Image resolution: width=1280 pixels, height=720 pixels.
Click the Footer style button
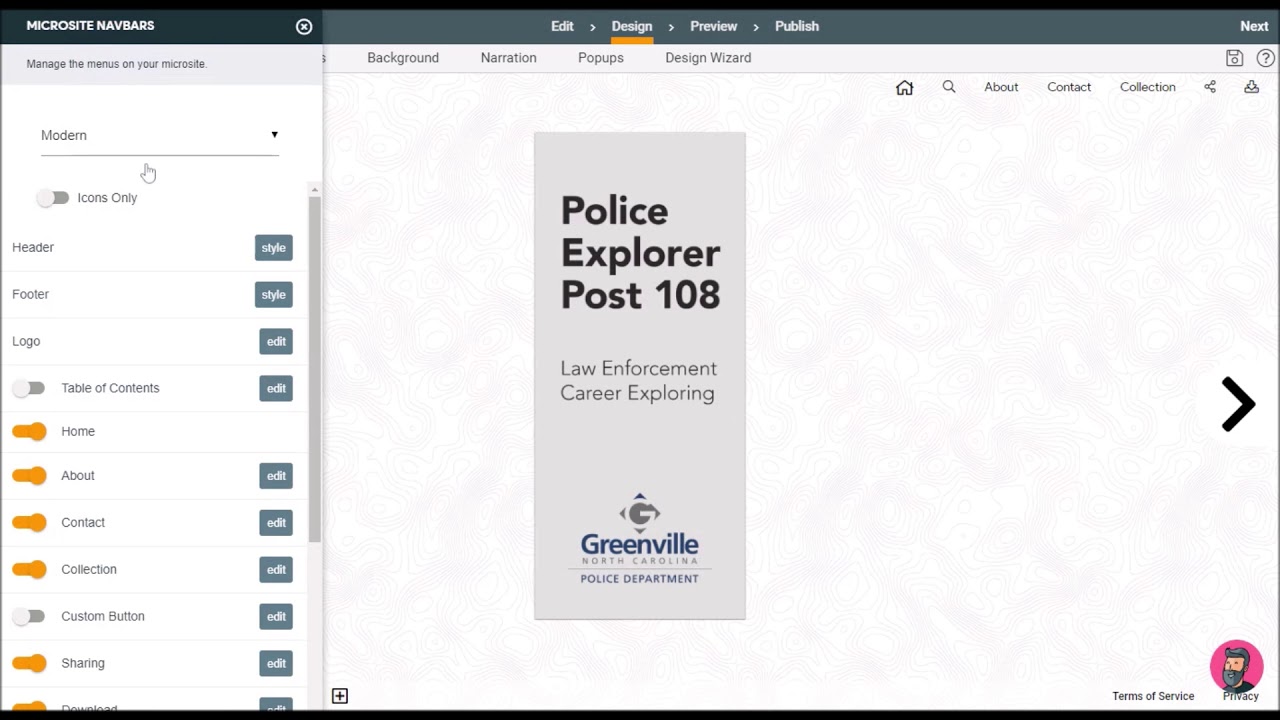[273, 295]
